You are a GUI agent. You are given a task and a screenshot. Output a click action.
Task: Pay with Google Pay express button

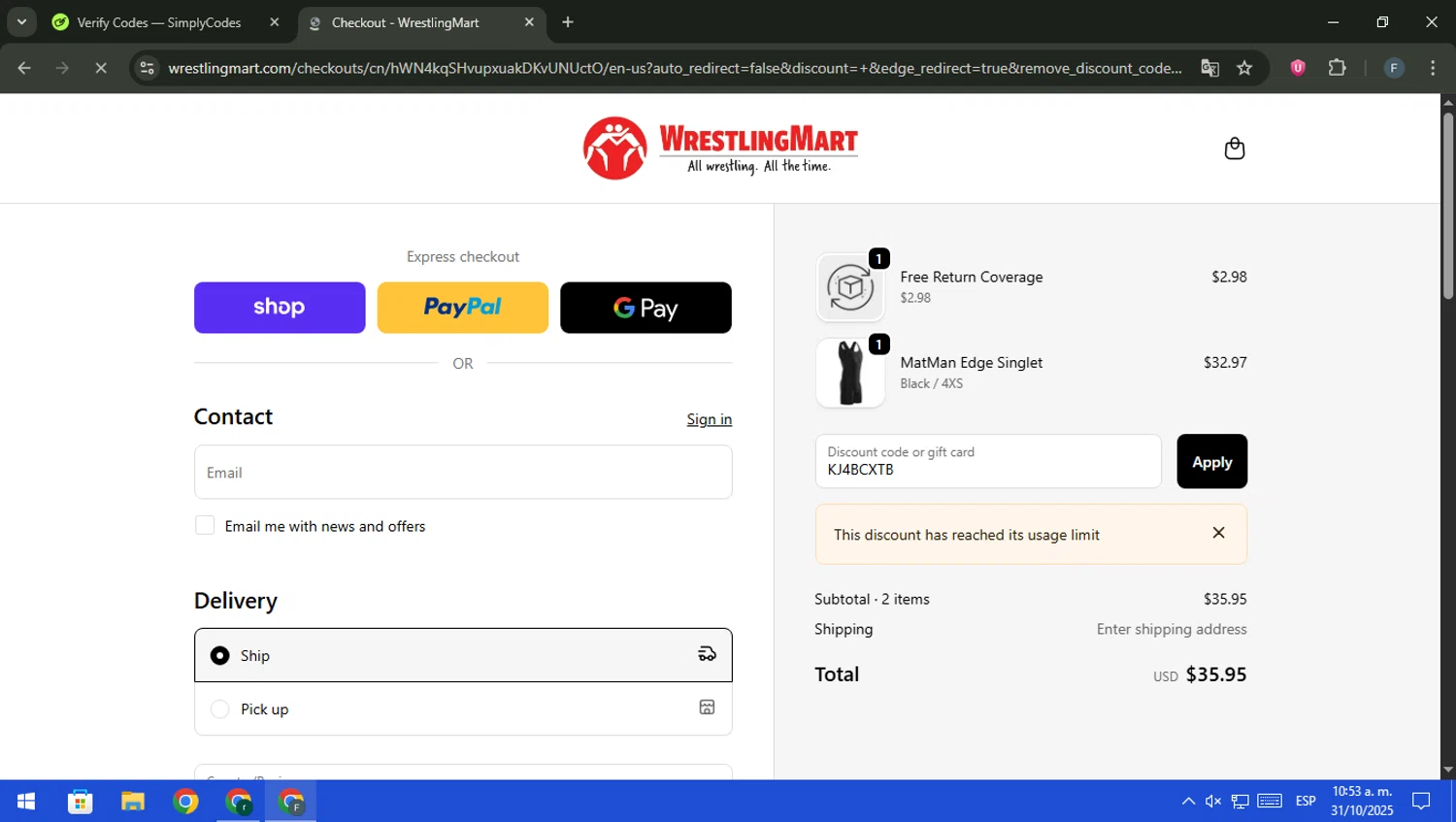click(645, 308)
